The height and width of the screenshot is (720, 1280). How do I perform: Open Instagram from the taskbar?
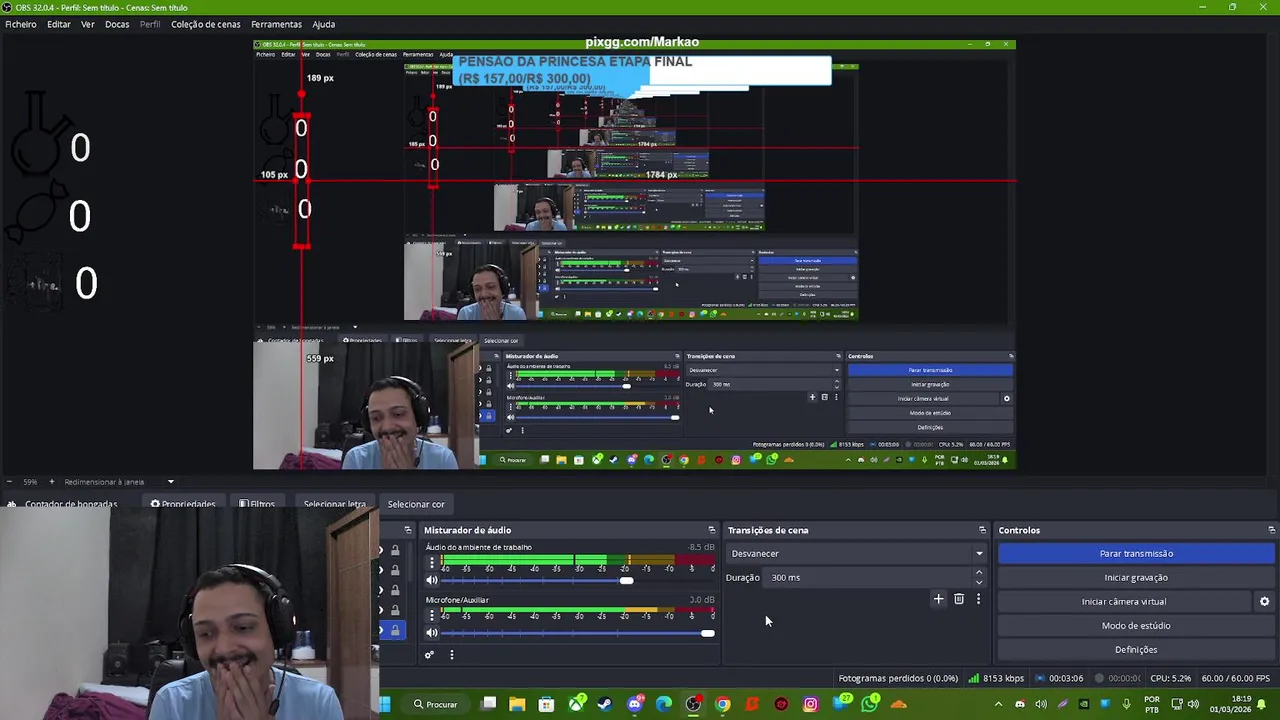pyautogui.click(x=811, y=704)
